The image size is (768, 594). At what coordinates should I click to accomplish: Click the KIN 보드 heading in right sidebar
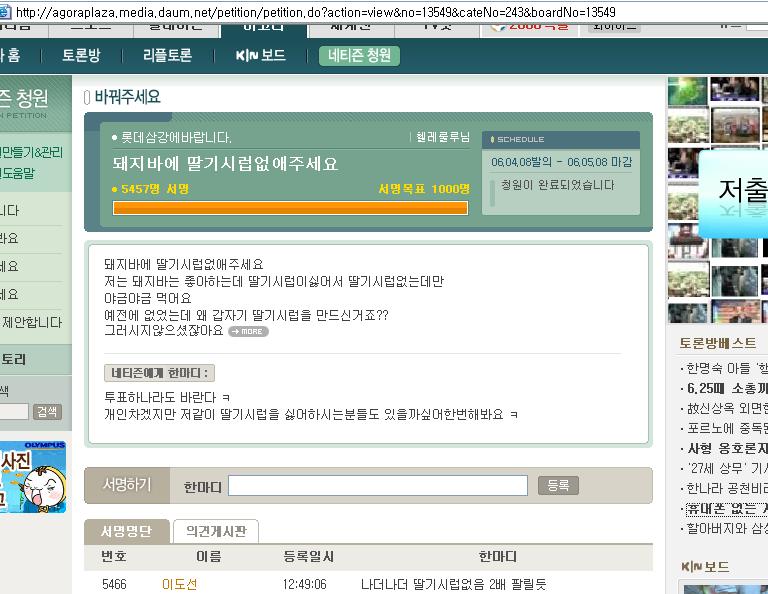tap(705, 567)
